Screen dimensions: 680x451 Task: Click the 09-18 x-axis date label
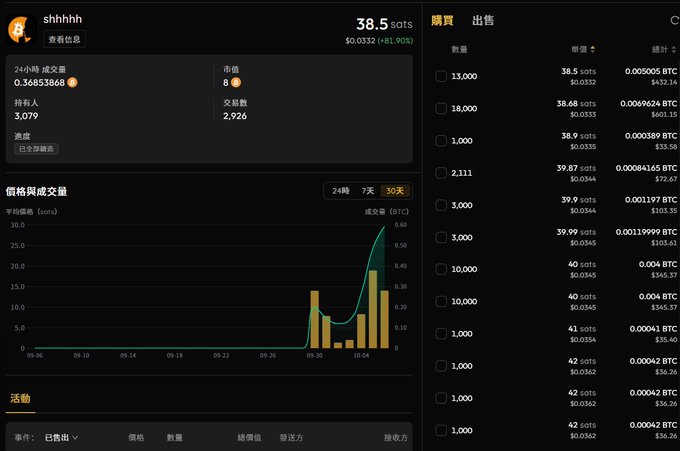point(174,356)
